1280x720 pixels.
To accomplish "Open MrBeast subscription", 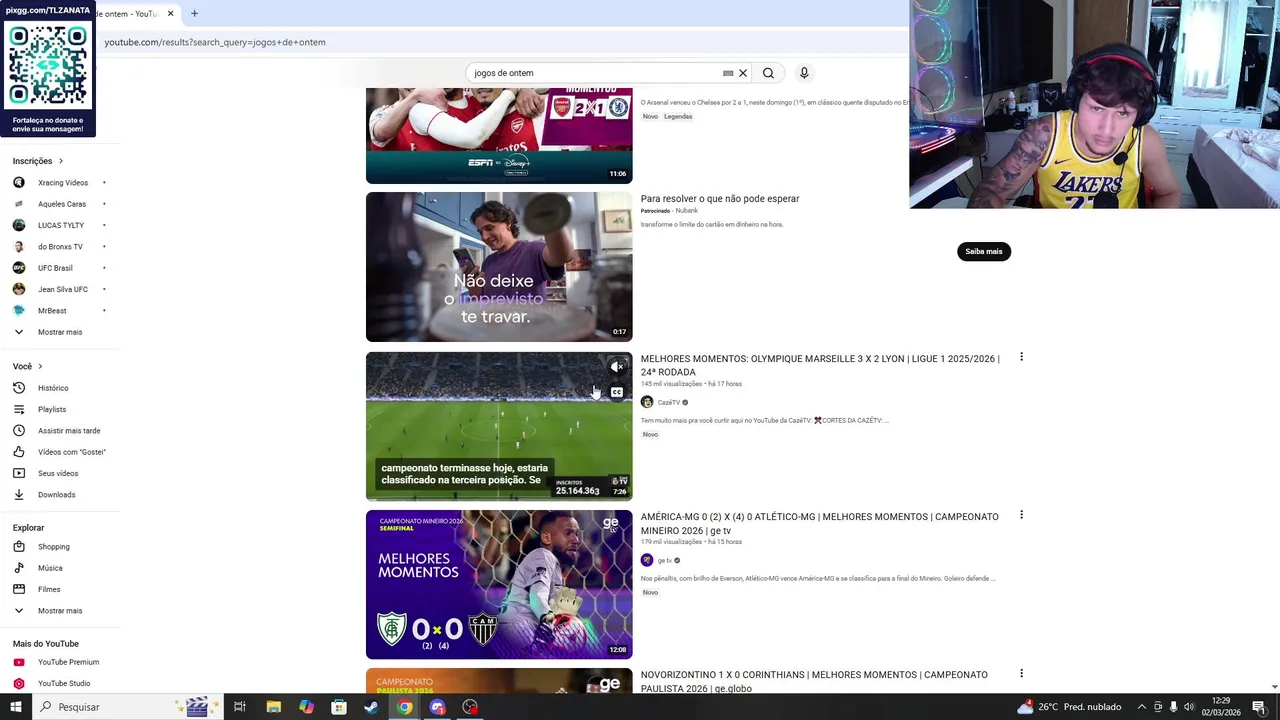I will pos(52,310).
